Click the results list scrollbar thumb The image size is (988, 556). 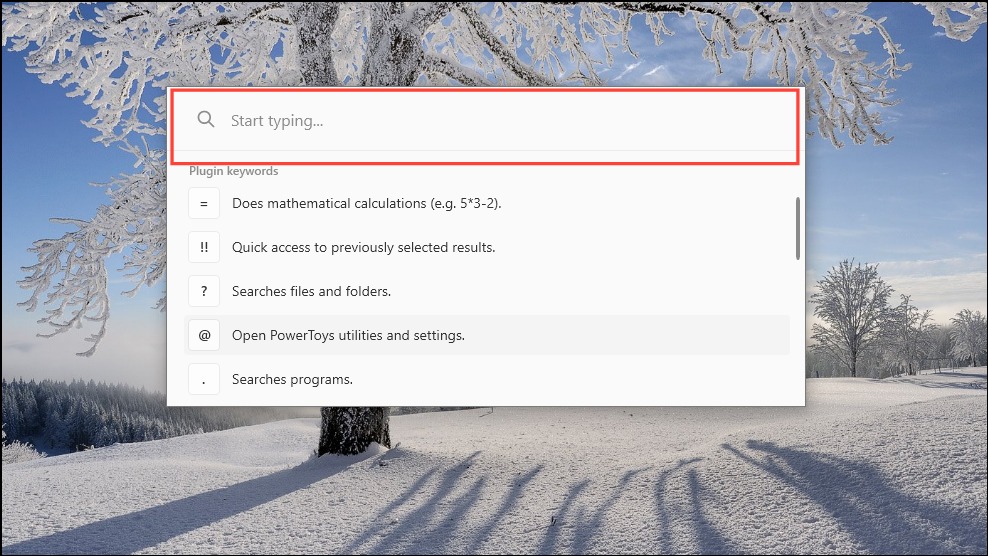[x=798, y=228]
